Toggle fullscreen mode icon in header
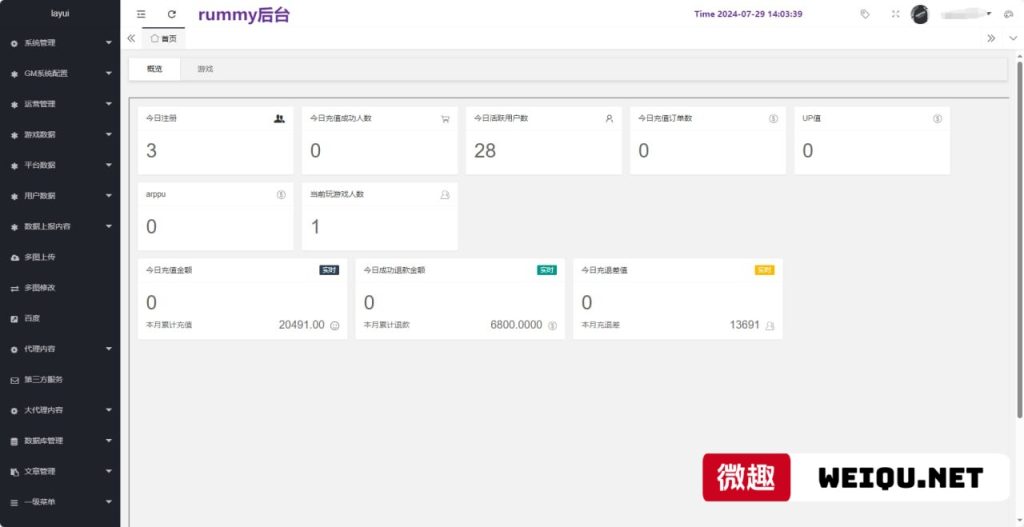The height and width of the screenshot is (527, 1024). 895,14
